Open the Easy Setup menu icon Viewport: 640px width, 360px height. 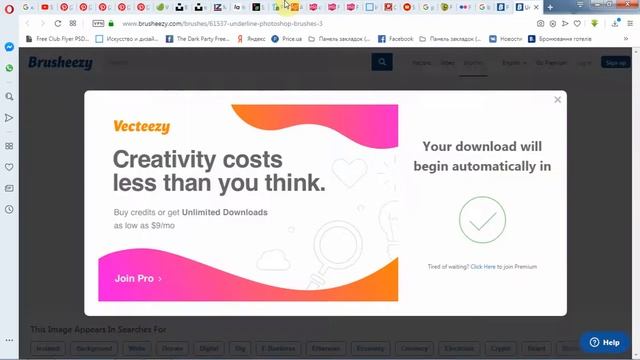click(630, 24)
